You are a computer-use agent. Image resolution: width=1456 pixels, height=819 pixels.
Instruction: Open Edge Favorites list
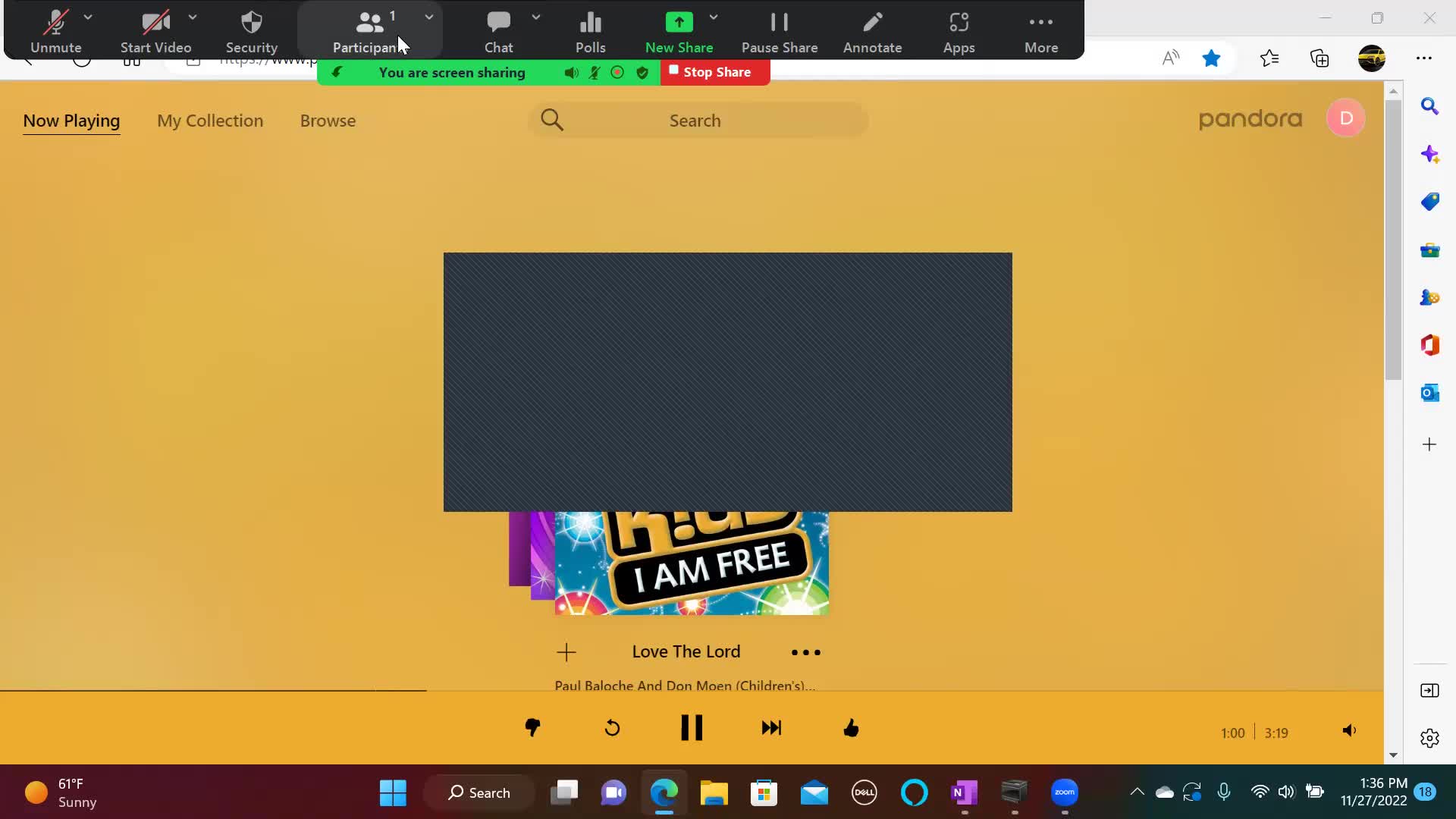[x=1269, y=58]
